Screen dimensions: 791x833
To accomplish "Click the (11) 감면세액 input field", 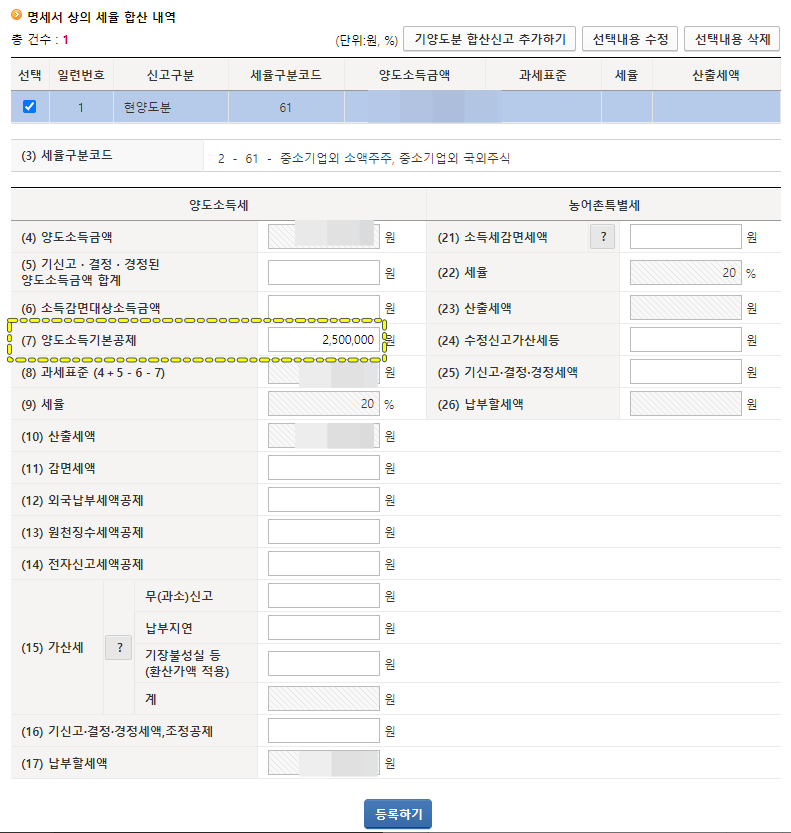I will (324, 468).
